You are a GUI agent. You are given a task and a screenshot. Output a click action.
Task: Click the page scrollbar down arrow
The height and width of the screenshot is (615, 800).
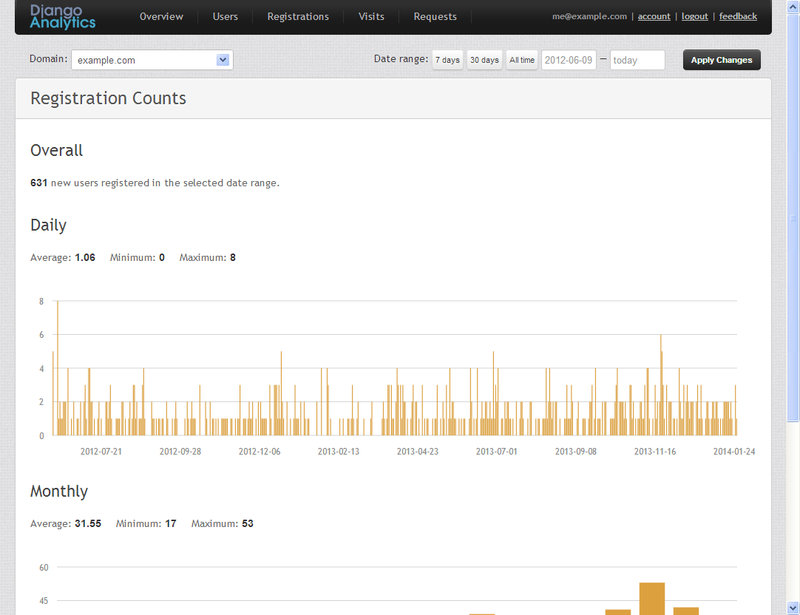pos(793,608)
